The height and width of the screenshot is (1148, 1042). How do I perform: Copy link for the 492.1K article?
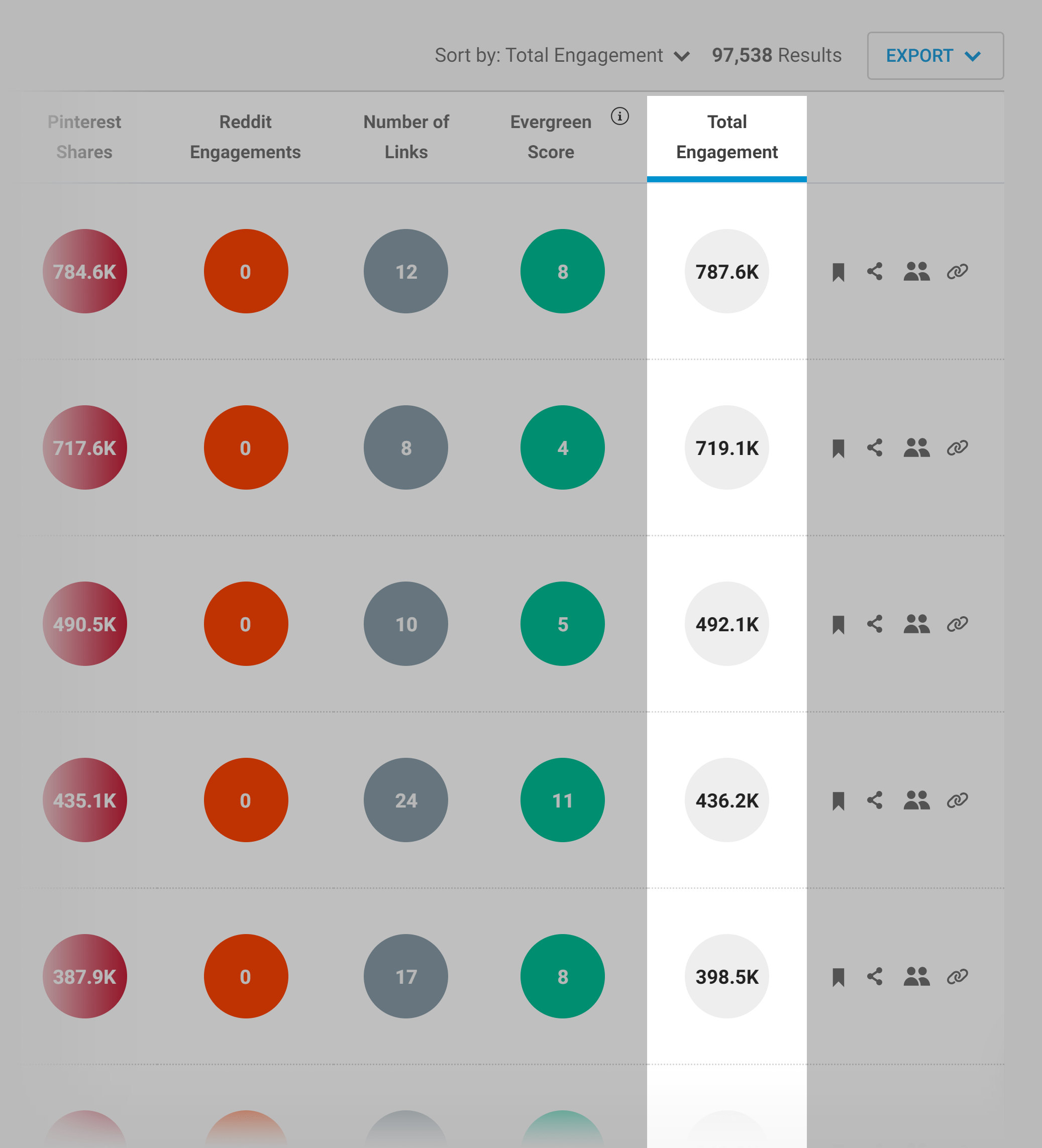(957, 624)
